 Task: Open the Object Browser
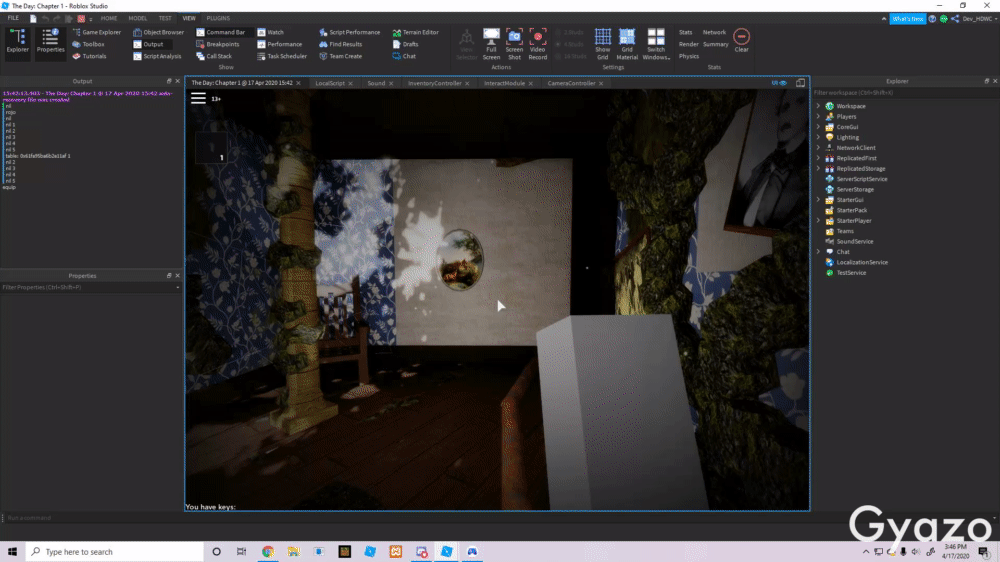pyautogui.click(x=158, y=32)
